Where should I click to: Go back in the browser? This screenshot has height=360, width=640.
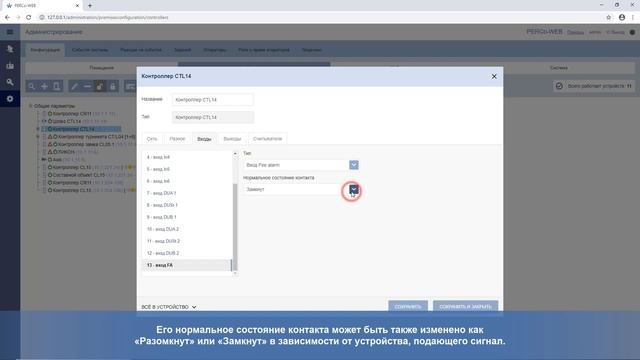tap(7, 17)
